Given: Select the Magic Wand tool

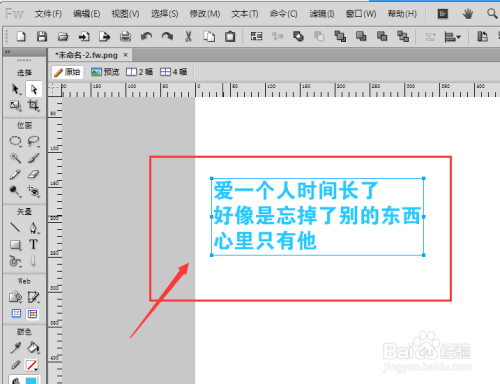Looking at the screenshot, I should pos(15,158).
